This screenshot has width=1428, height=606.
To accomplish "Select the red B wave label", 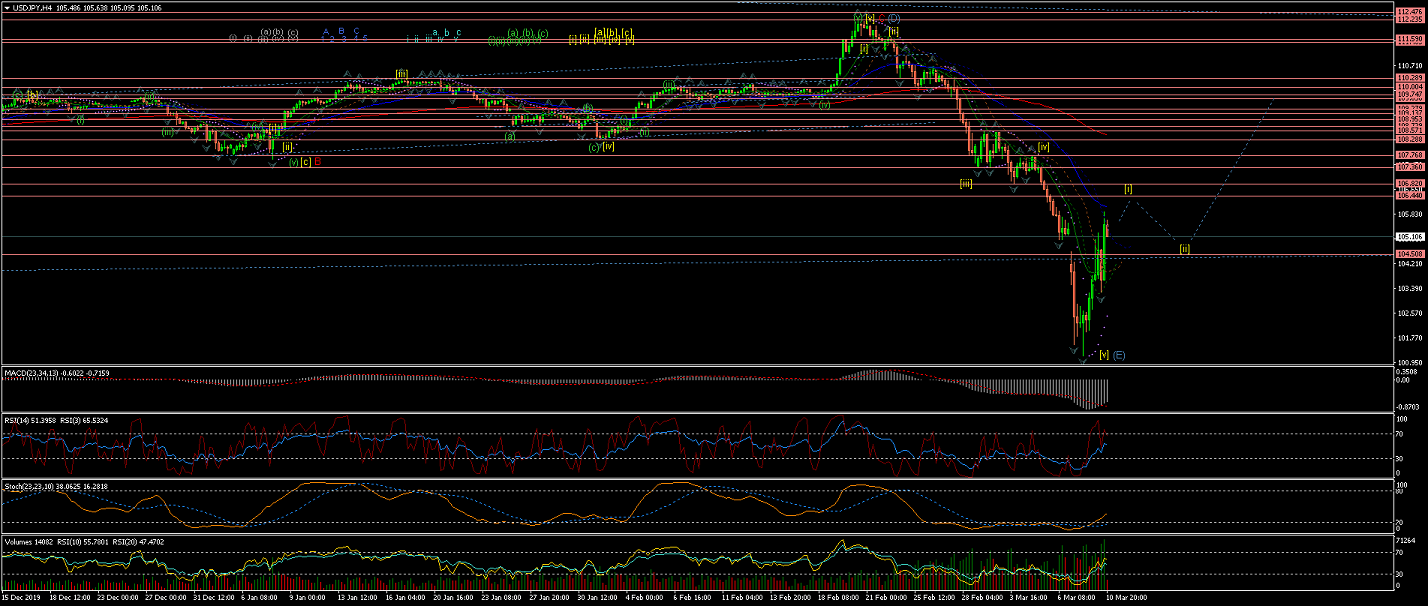I will (x=317, y=161).
